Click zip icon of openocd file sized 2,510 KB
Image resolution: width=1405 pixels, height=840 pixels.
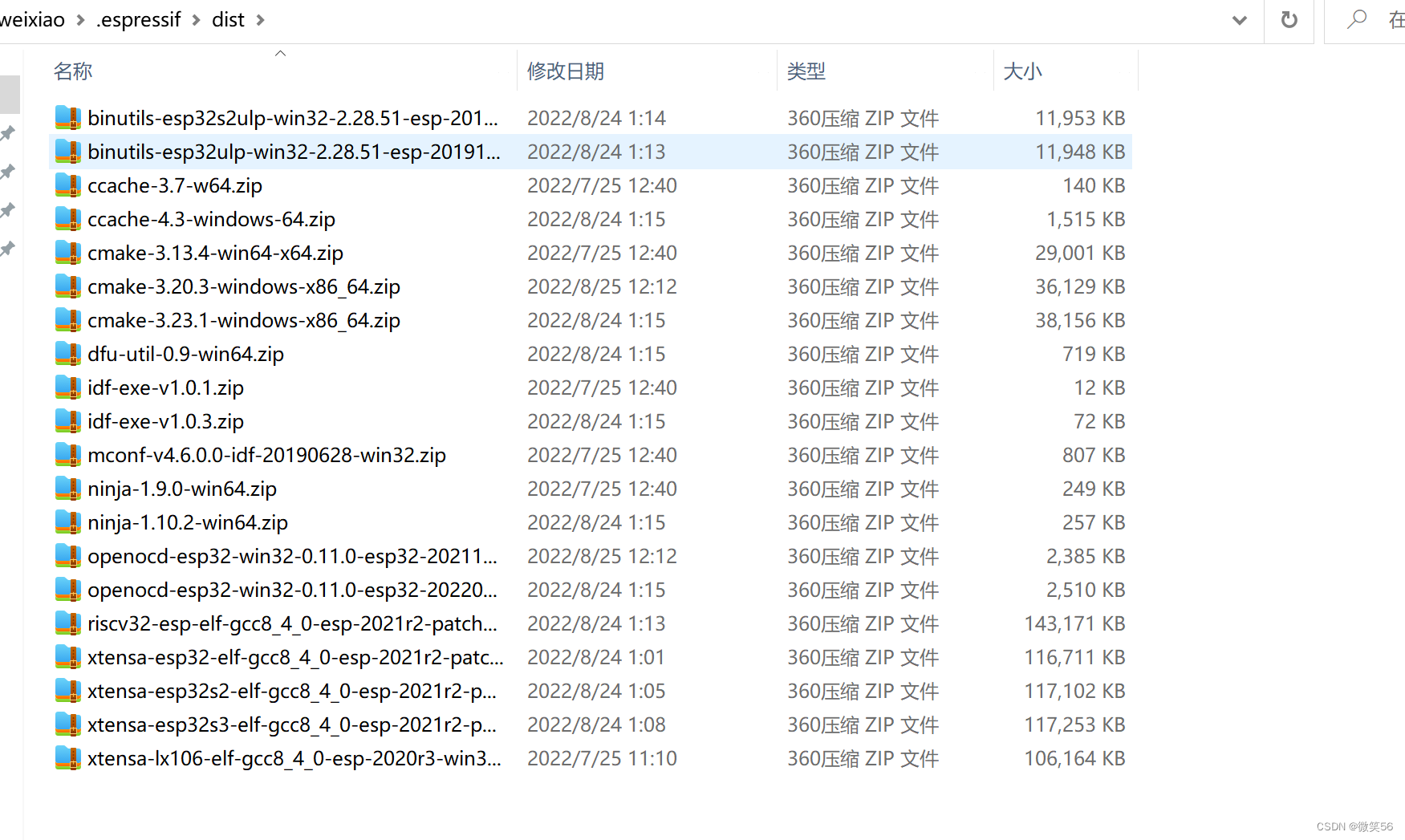68,590
